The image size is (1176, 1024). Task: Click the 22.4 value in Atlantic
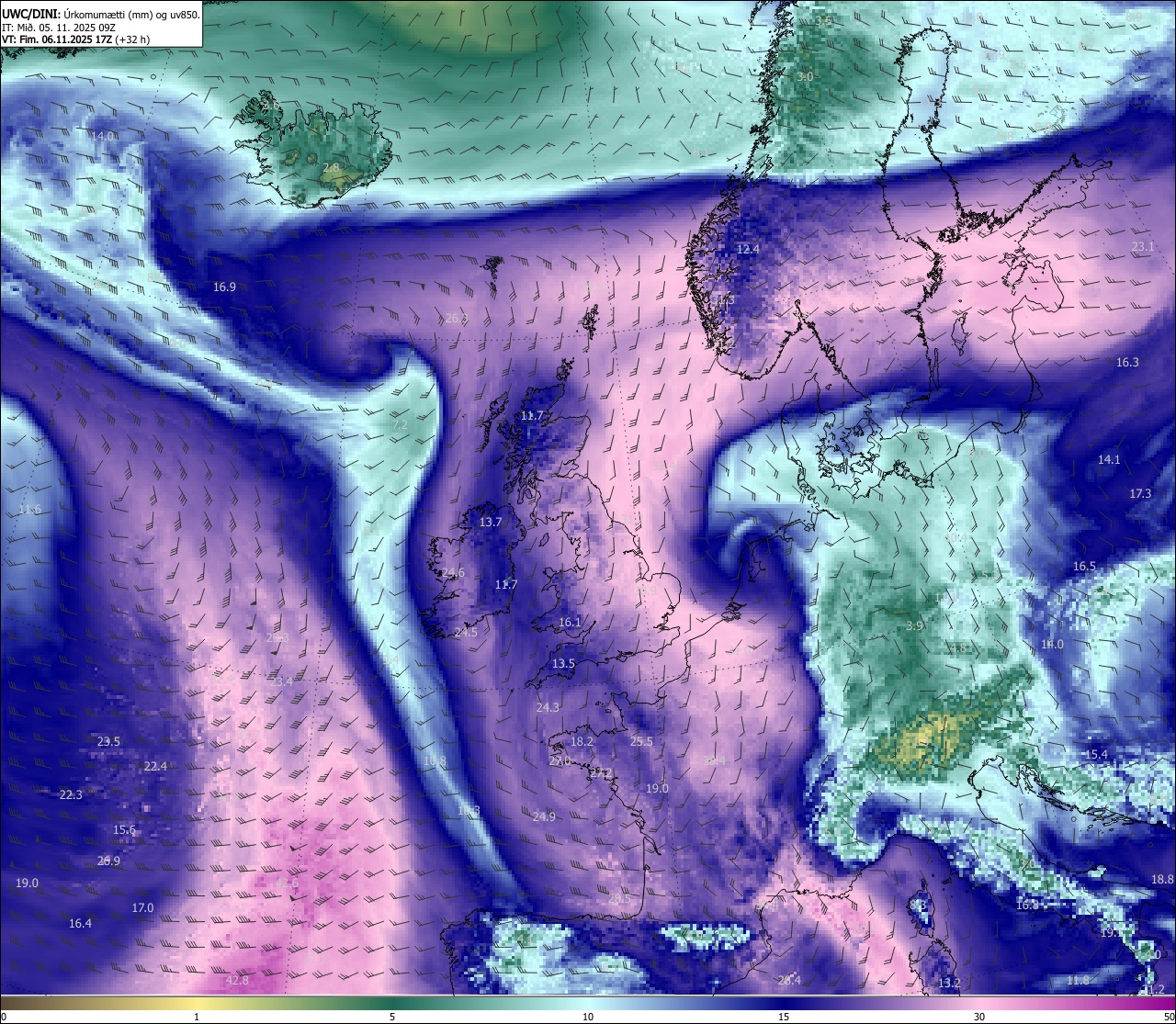pos(155,767)
